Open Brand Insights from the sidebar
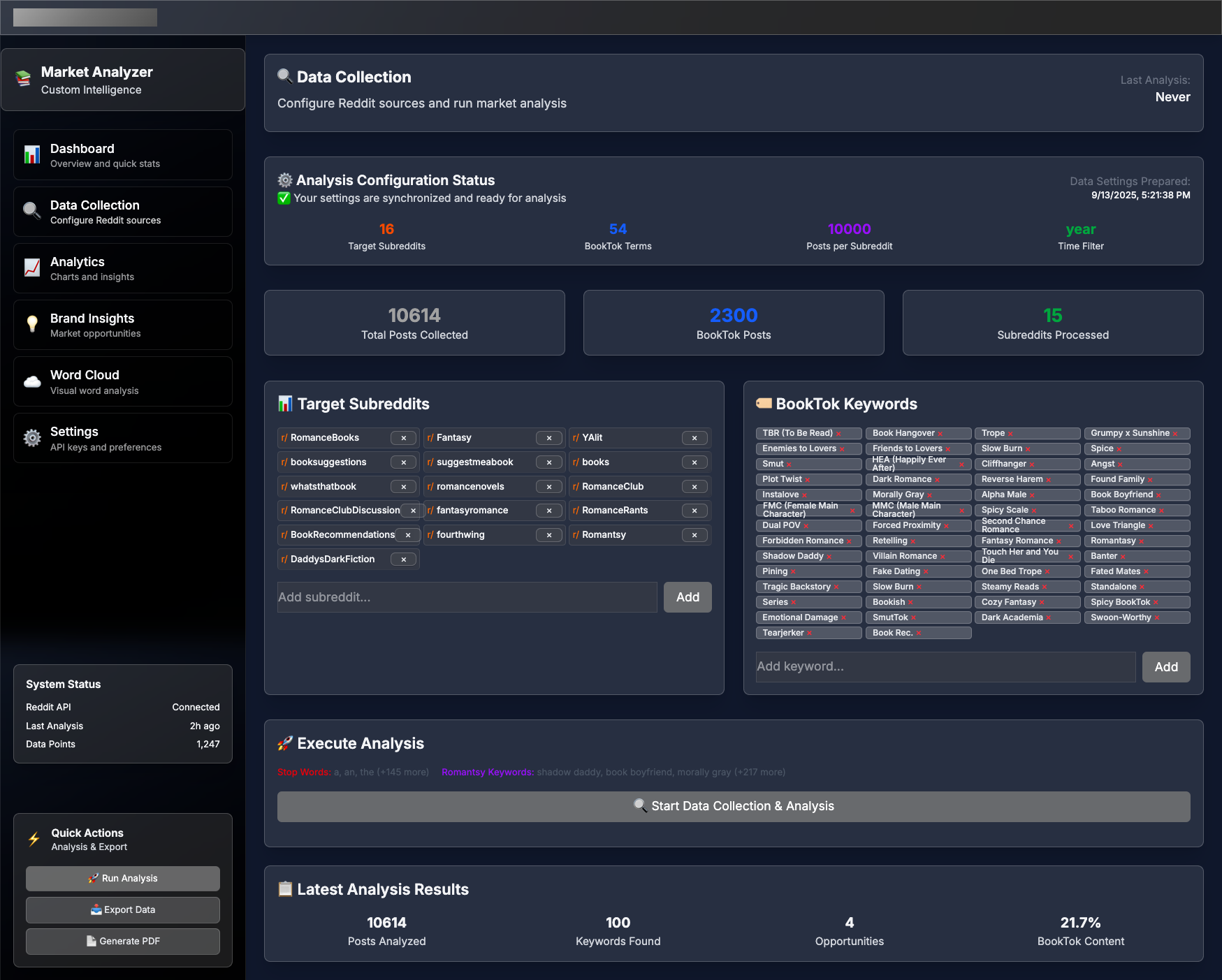The image size is (1222, 980). point(123,325)
